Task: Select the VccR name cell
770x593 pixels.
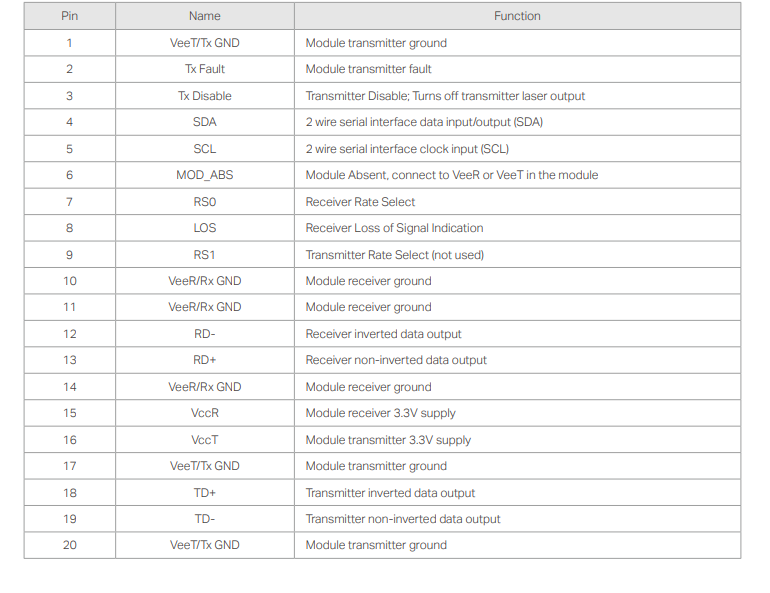Action: 204,413
